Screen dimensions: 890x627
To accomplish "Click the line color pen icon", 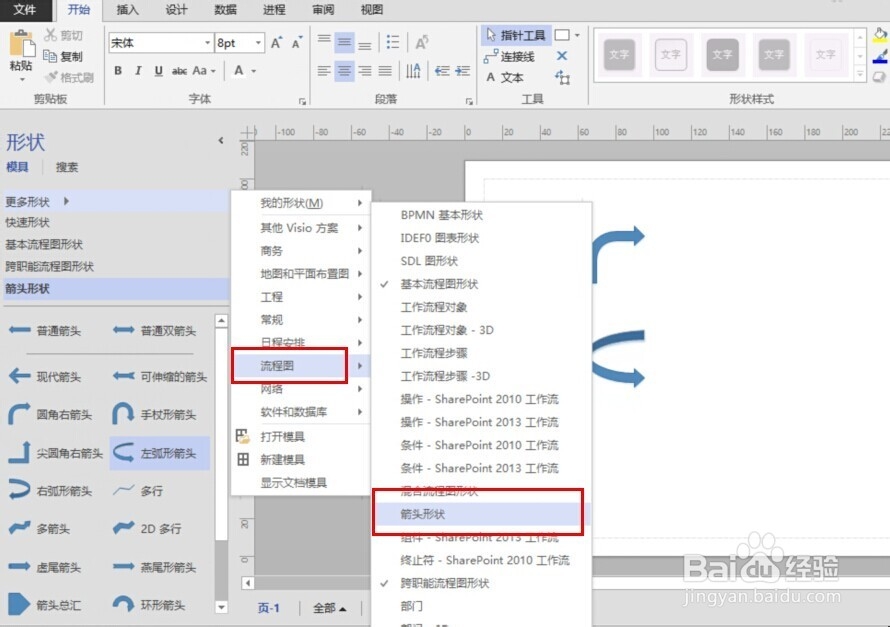I will (880, 56).
